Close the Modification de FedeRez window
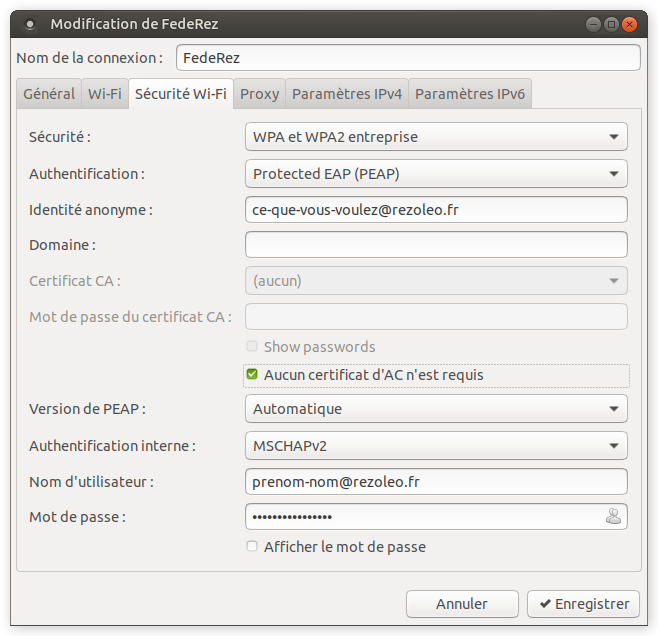This screenshot has height=636, width=658. [629, 24]
